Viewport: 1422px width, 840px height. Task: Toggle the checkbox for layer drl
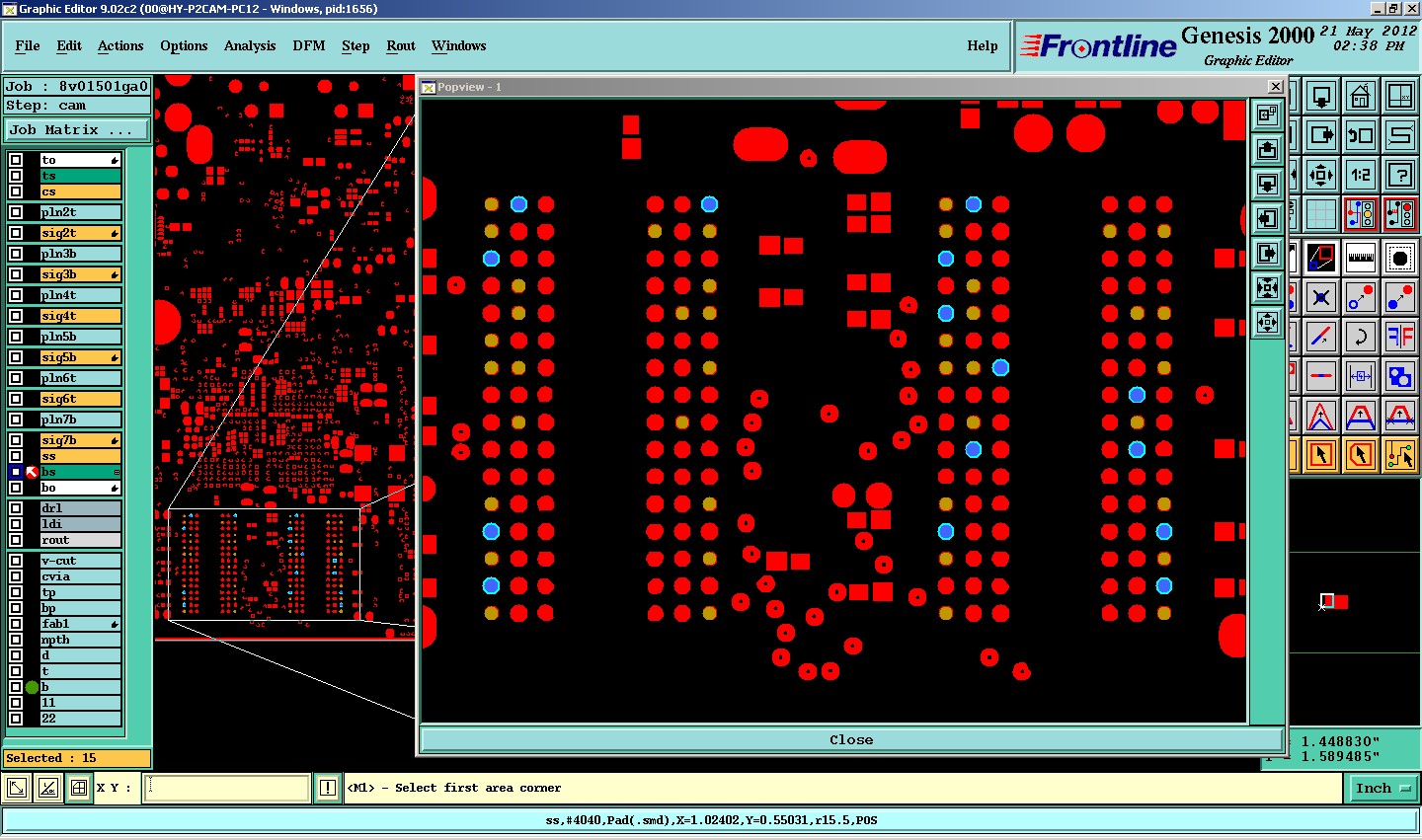(16, 508)
